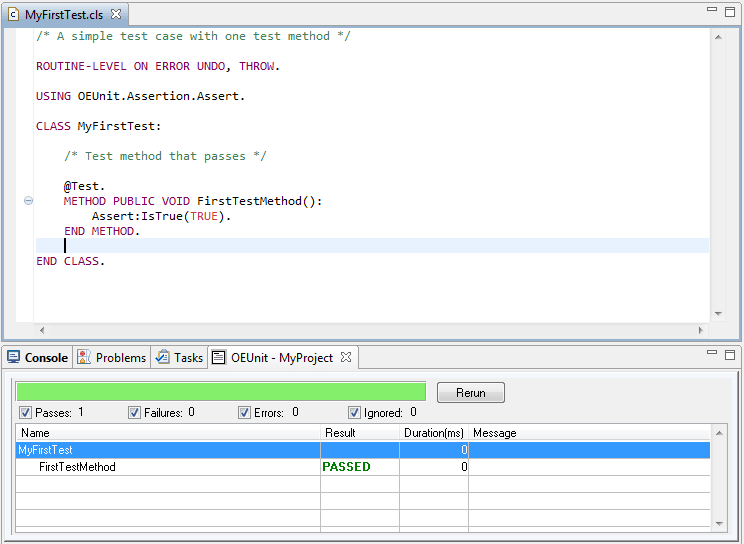
Task: Open the Problems tab
Action: point(112,357)
